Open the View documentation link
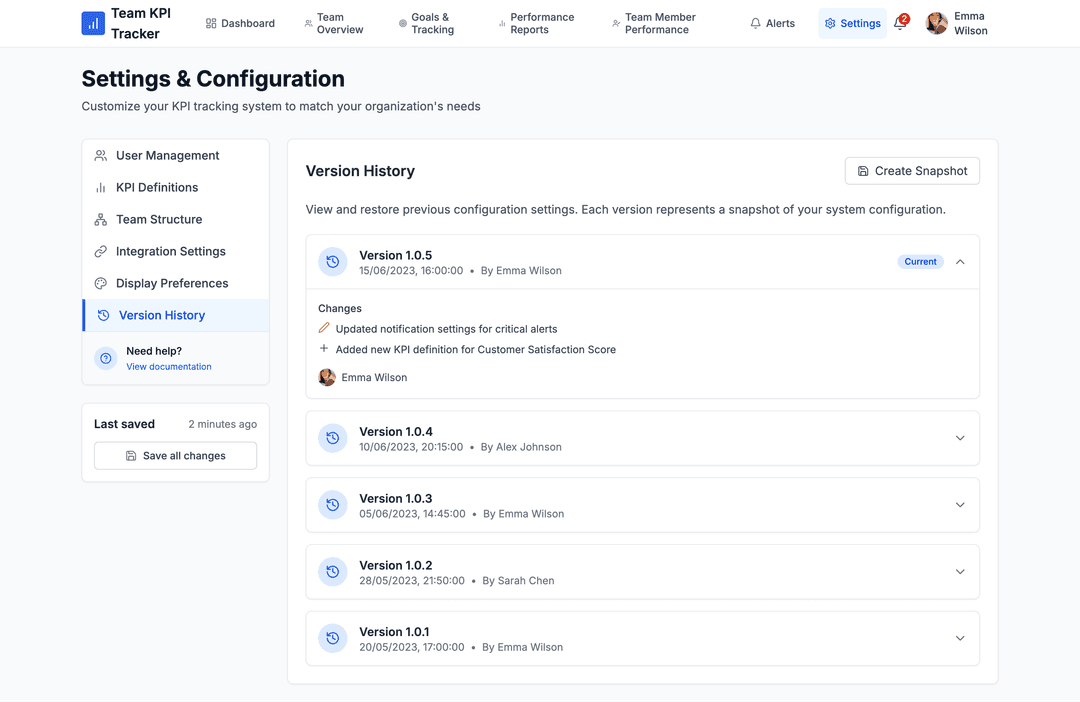Screen dimensions: 1080x702 (169, 367)
